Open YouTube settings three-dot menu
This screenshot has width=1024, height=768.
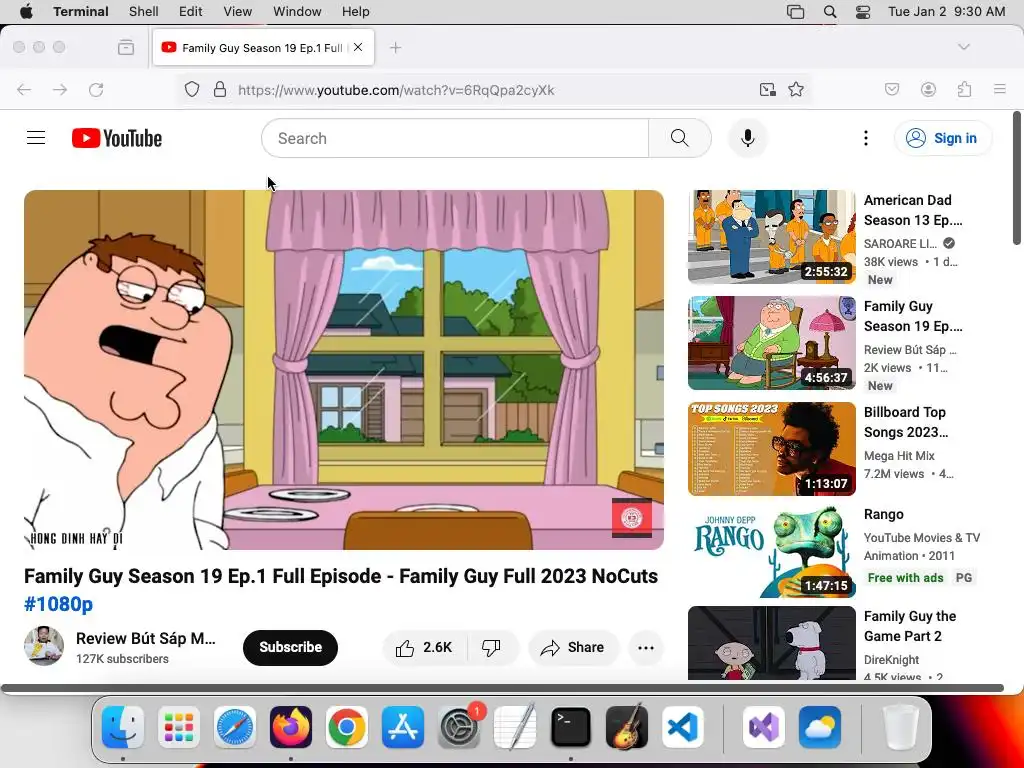click(866, 138)
